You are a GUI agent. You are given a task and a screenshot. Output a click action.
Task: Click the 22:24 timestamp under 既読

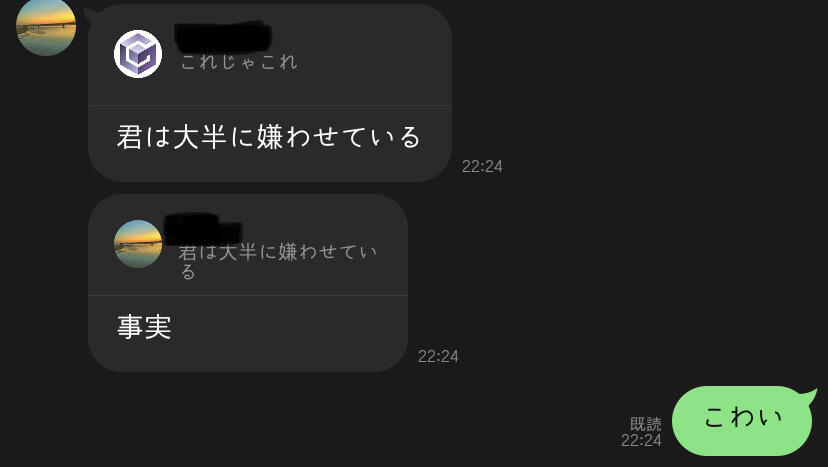pos(641,441)
